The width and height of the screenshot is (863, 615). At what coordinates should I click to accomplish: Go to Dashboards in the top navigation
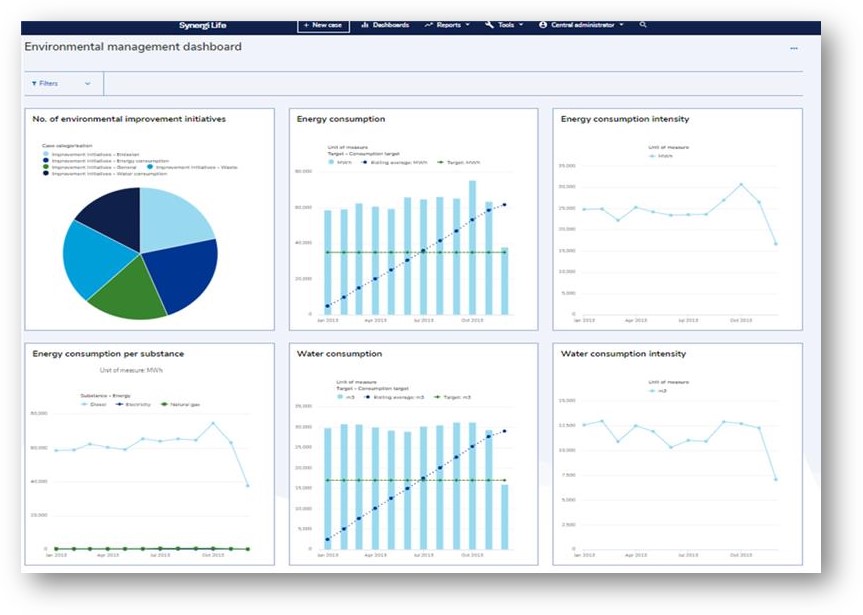coord(390,25)
